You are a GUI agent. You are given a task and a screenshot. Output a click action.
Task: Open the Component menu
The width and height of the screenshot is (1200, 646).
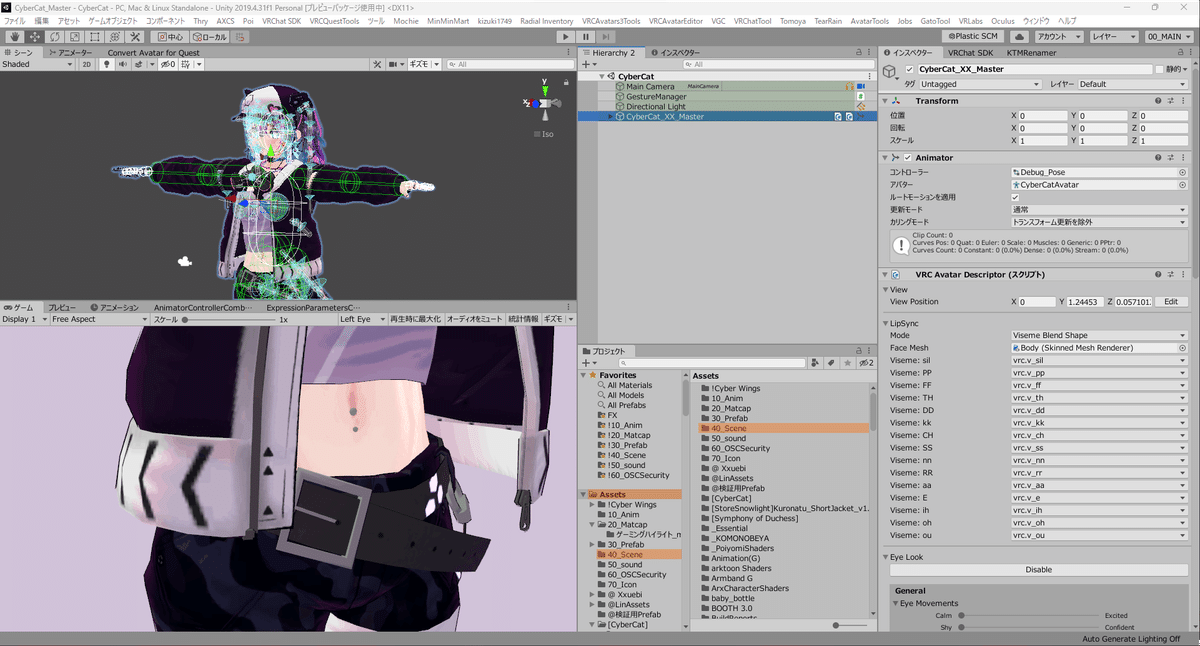(x=165, y=21)
